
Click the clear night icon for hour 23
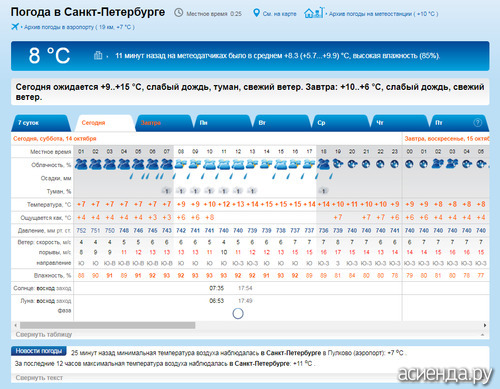coord(395,164)
